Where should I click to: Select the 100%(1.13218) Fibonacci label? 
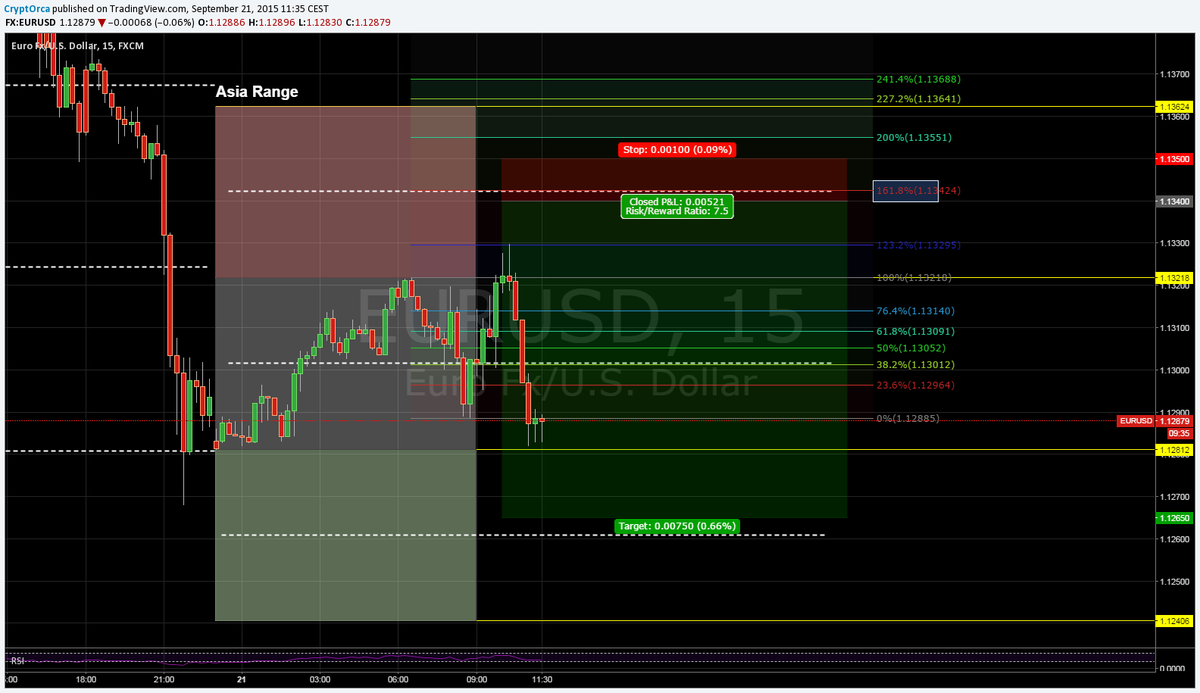915,277
